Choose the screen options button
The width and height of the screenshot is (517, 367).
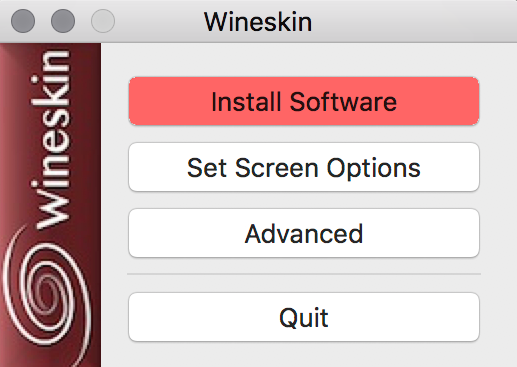point(304,167)
